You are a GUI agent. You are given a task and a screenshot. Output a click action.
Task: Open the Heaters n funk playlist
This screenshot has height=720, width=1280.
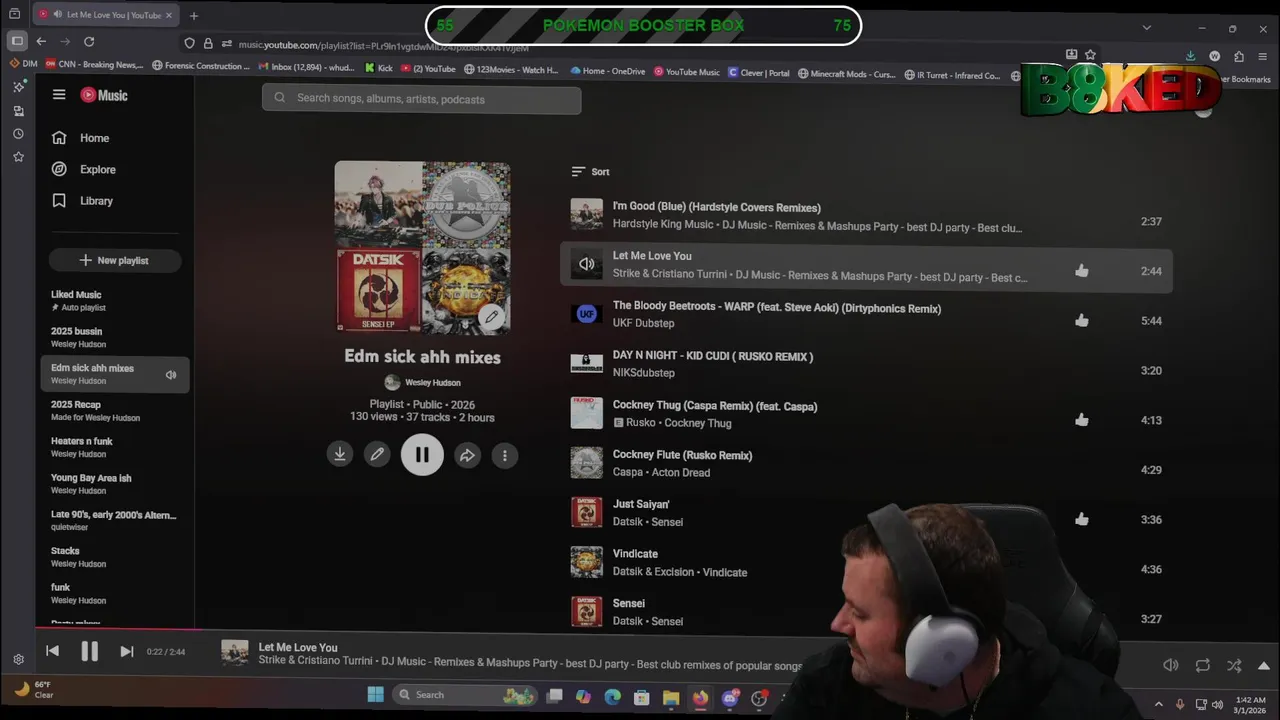coord(114,447)
